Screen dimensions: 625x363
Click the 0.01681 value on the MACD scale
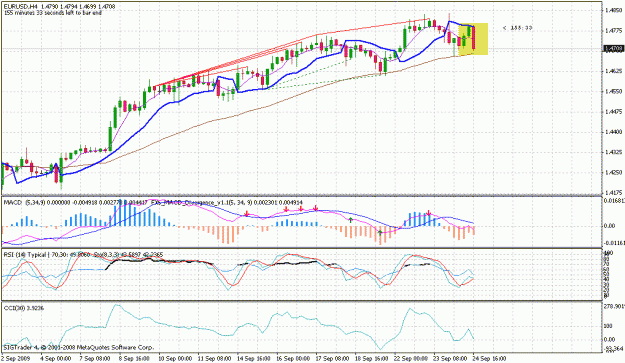tap(614, 201)
